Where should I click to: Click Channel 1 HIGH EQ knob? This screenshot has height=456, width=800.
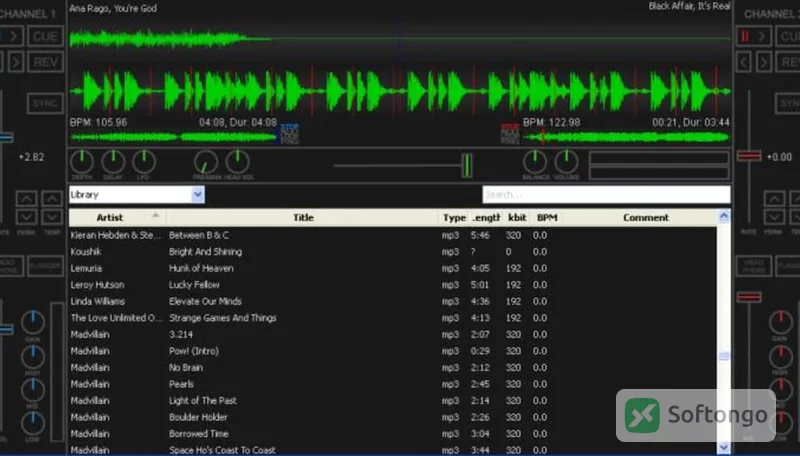(33, 357)
